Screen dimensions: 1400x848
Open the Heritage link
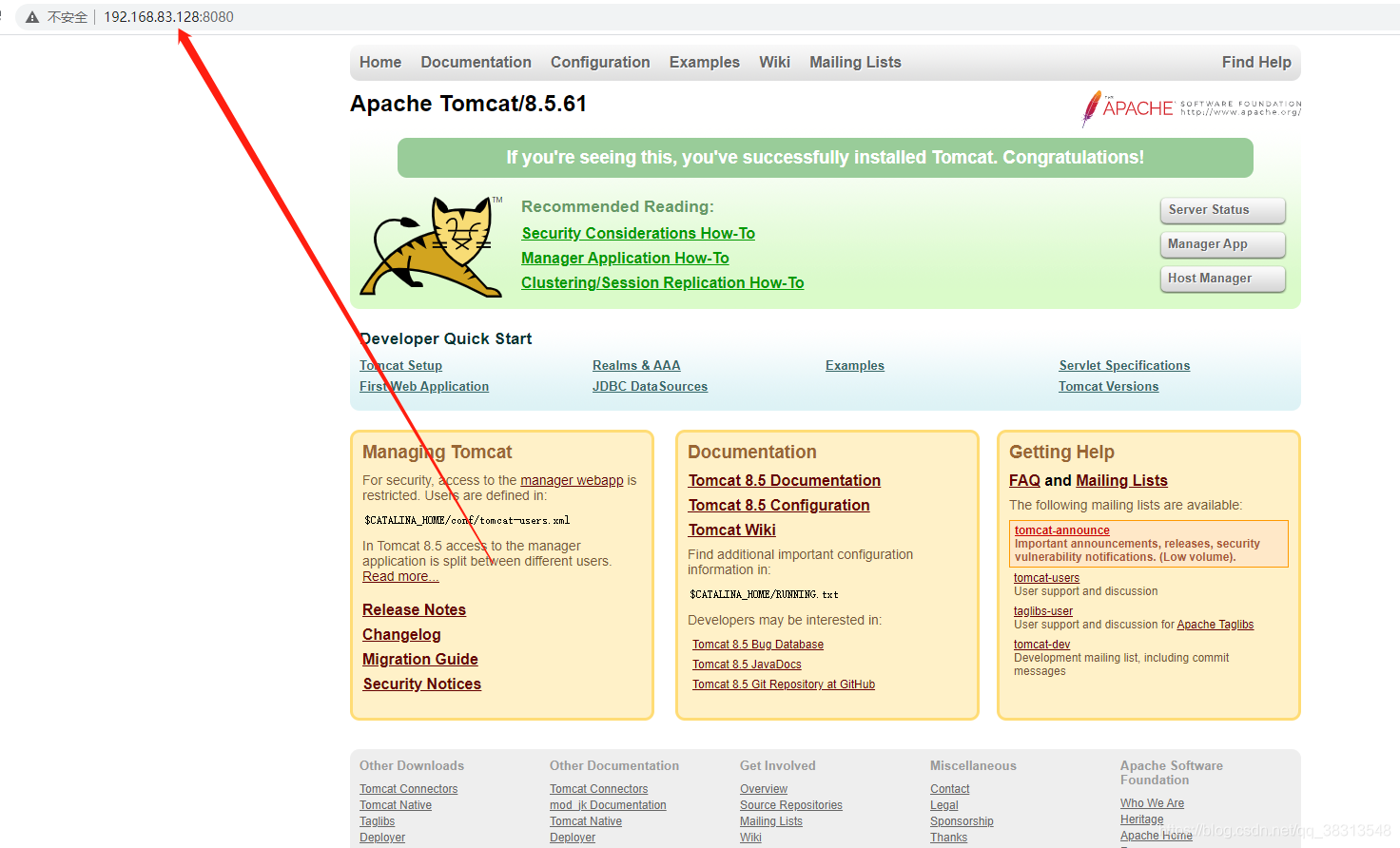point(1141,819)
